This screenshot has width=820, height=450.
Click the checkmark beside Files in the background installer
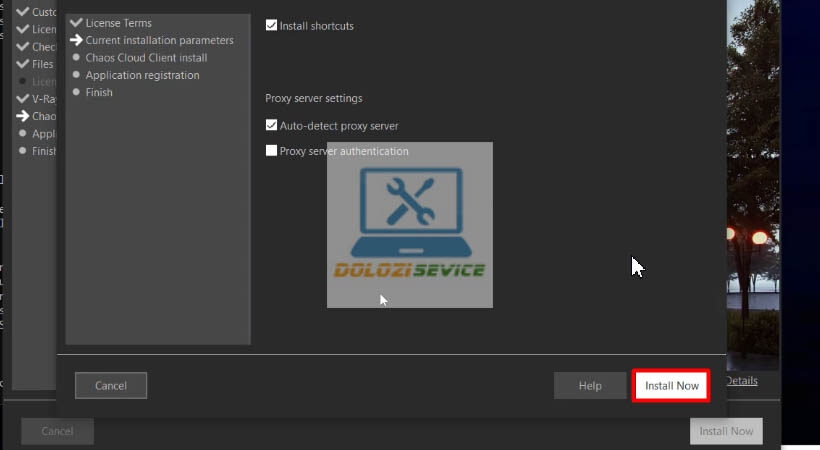(23, 64)
